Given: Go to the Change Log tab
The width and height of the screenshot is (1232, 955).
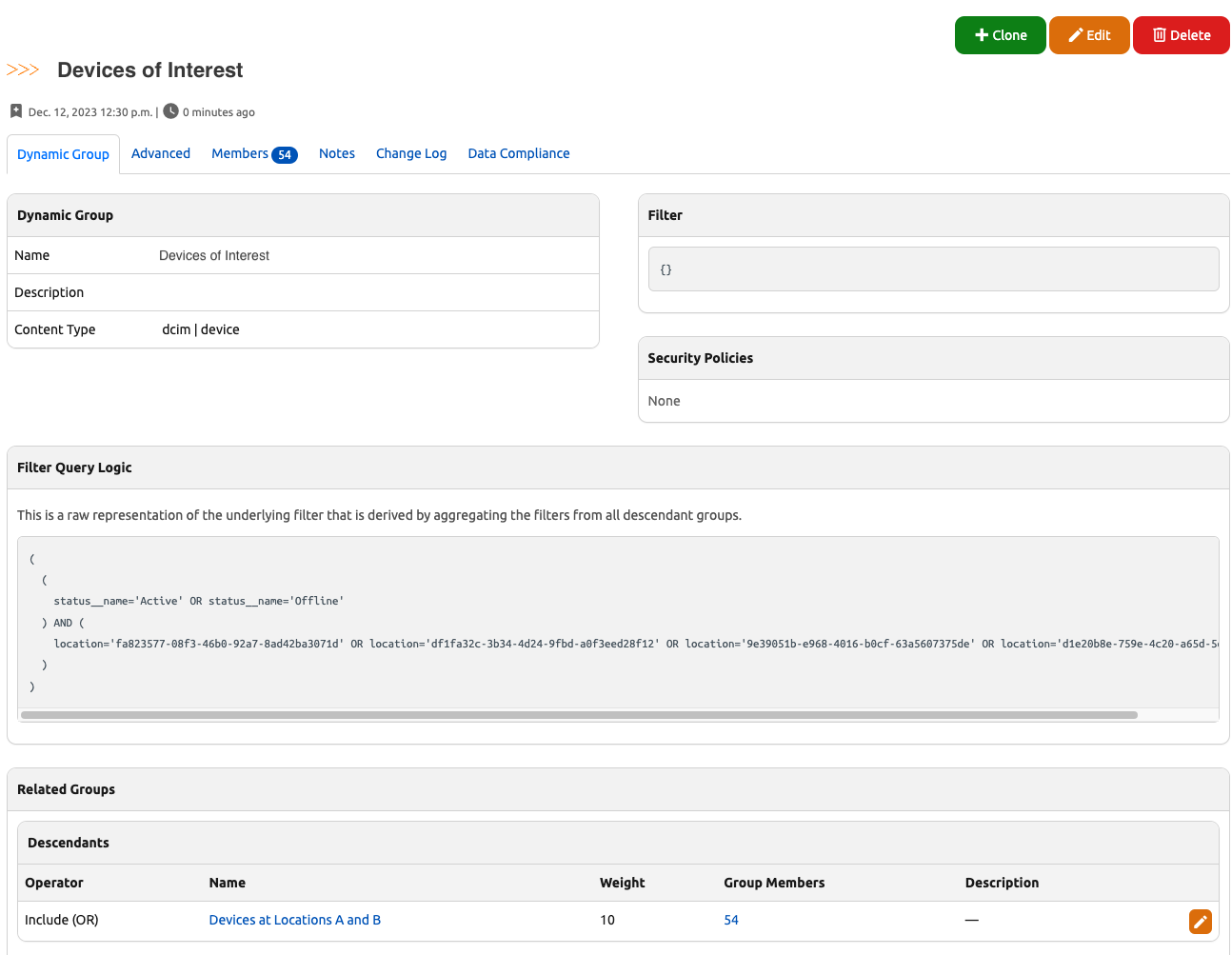Looking at the screenshot, I should coord(411,153).
